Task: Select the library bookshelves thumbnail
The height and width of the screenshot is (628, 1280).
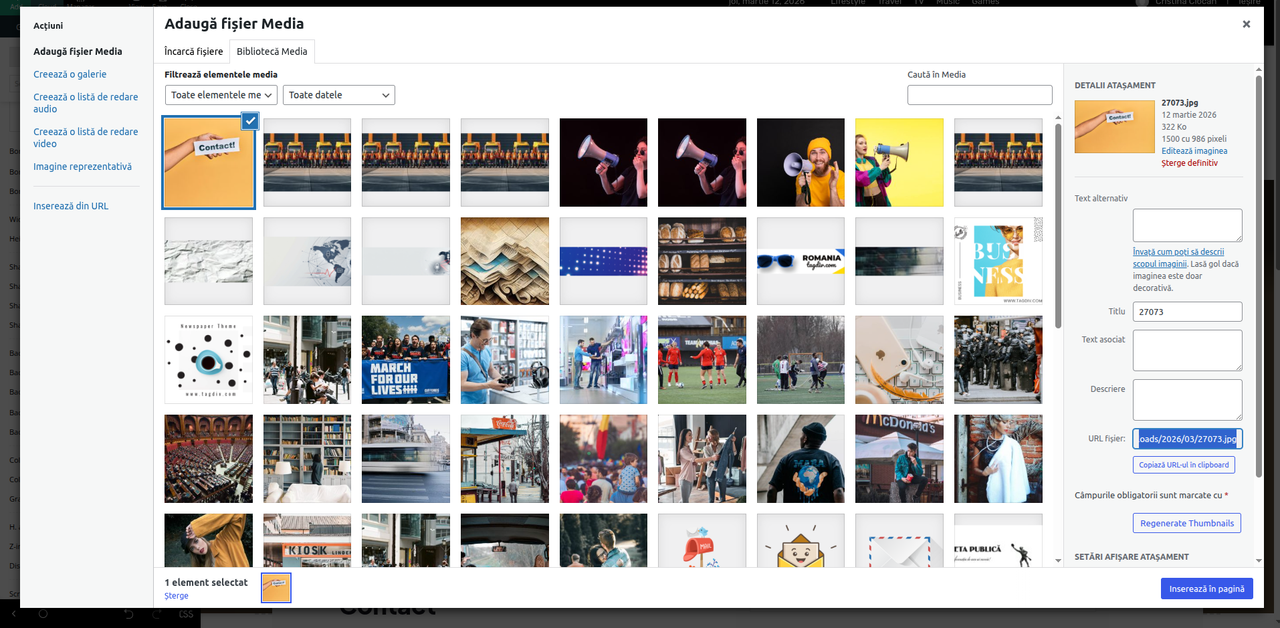Action: coord(307,459)
